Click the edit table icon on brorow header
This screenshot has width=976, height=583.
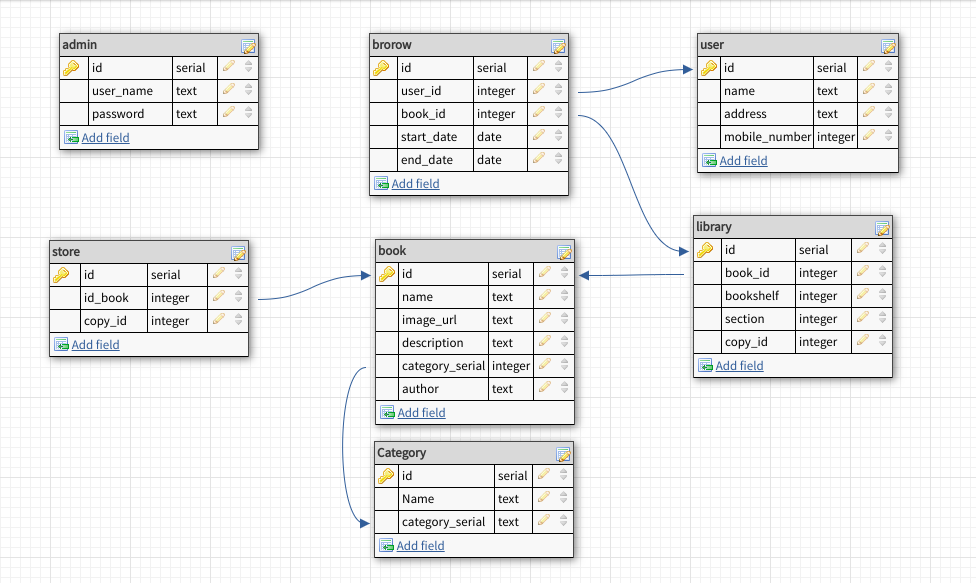(558, 46)
